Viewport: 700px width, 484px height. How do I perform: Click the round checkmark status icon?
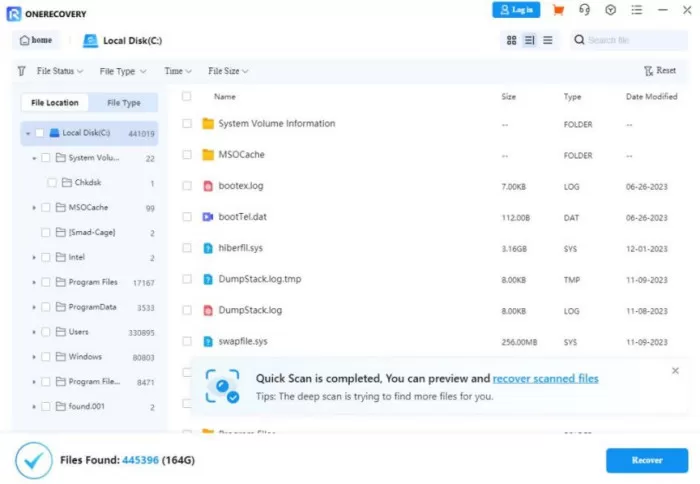33,460
